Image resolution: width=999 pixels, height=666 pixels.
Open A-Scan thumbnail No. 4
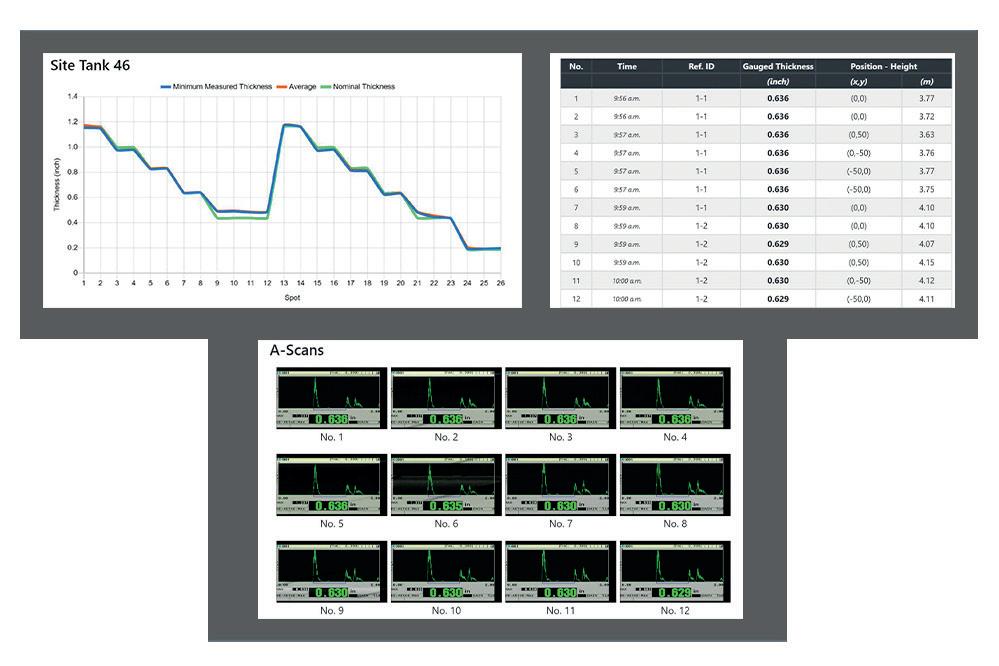[675, 398]
